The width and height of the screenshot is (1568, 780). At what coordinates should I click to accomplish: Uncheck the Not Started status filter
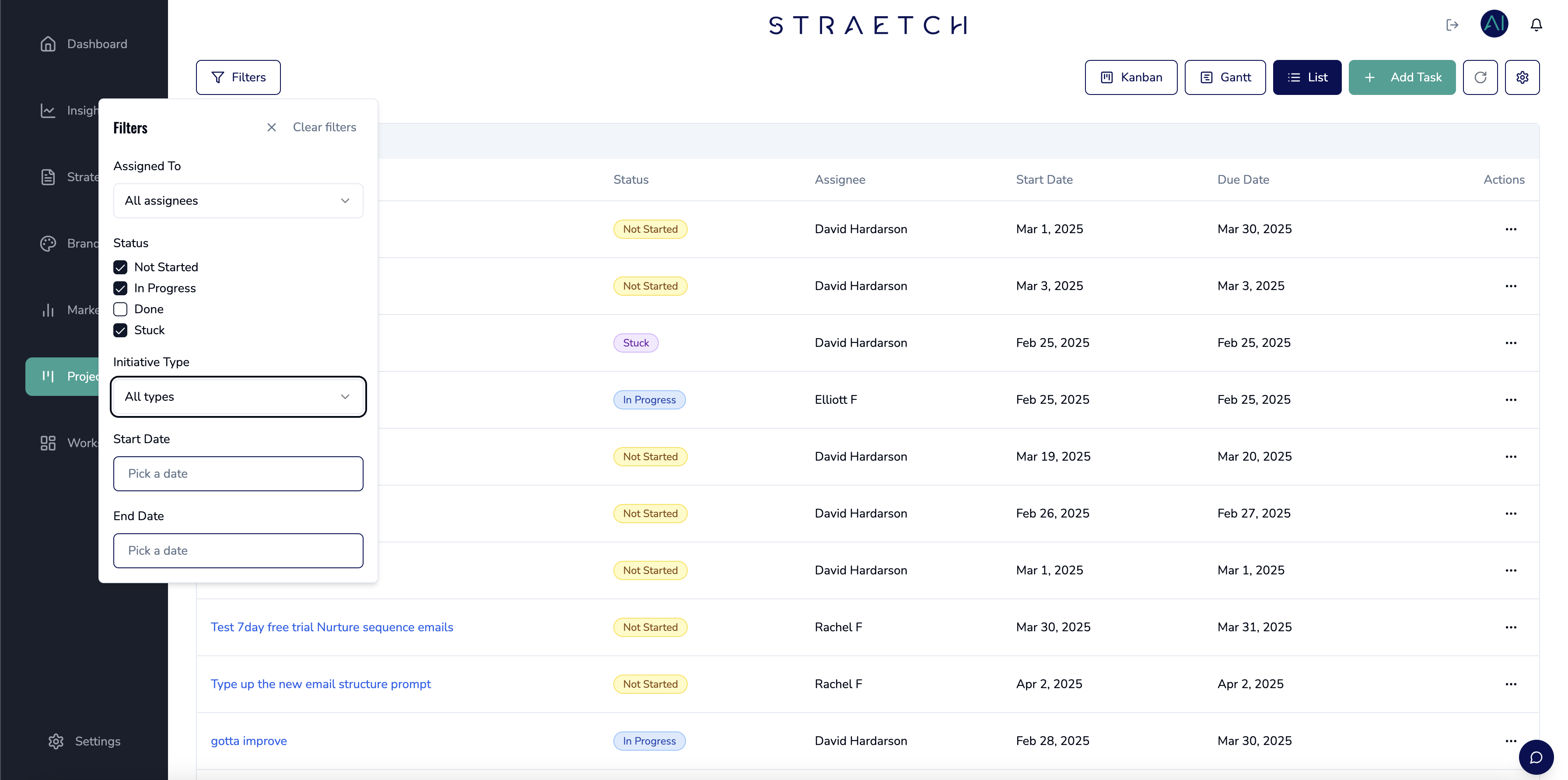120,267
